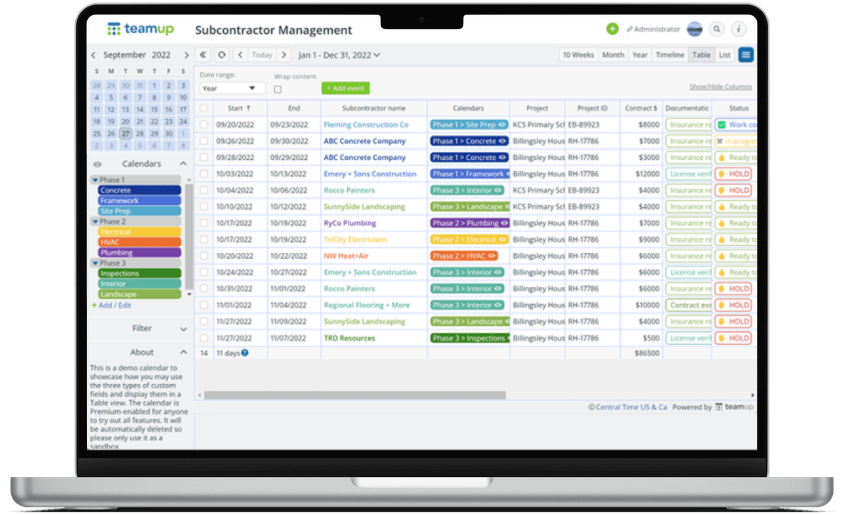The width and height of the screenshot is (844, 515).
Task: Enable the Wrap content checkbox
Action: (x=278, y=89)
